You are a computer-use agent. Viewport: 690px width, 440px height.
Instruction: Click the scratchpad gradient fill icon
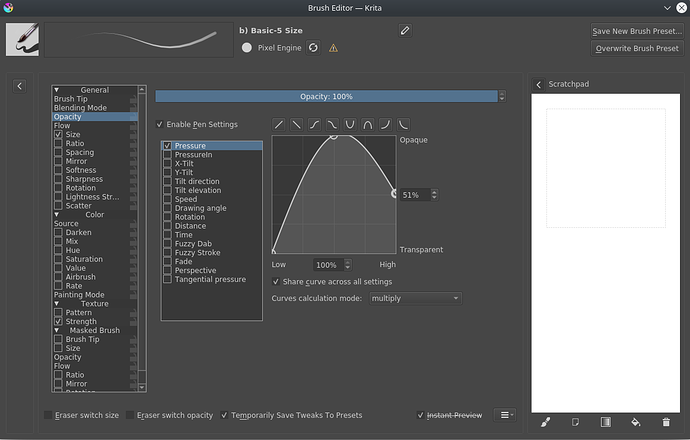605,423
